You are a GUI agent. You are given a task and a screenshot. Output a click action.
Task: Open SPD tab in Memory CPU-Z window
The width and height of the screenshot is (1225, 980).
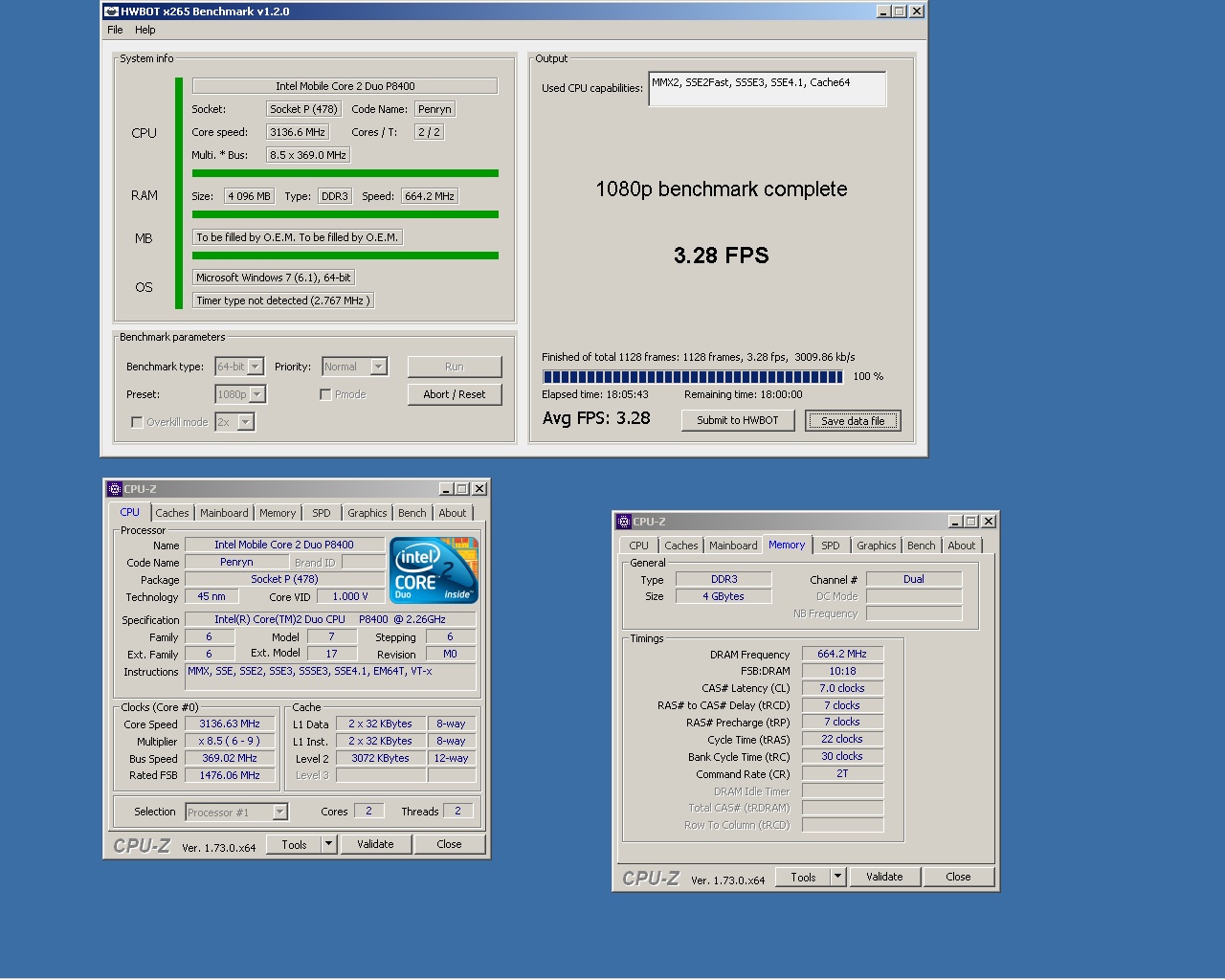click(x=831, y=546)
